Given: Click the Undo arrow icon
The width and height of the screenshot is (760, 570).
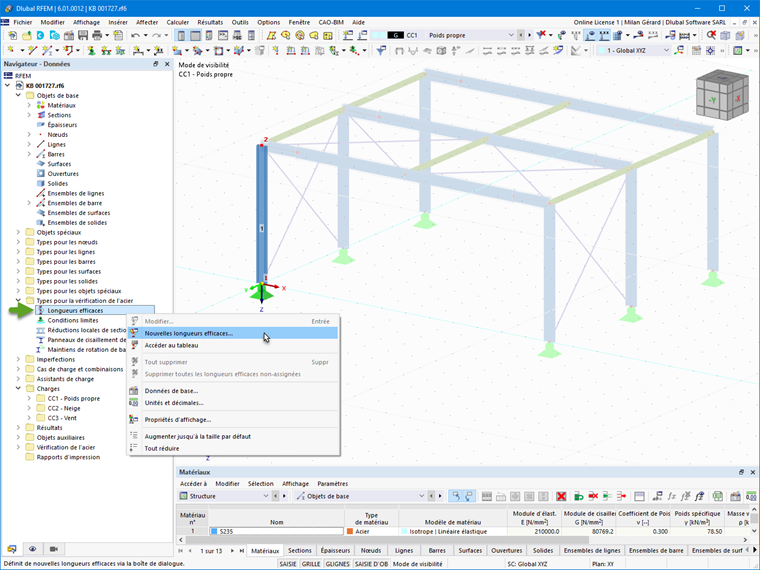Looking at the screenshot, I should point(135,35).
